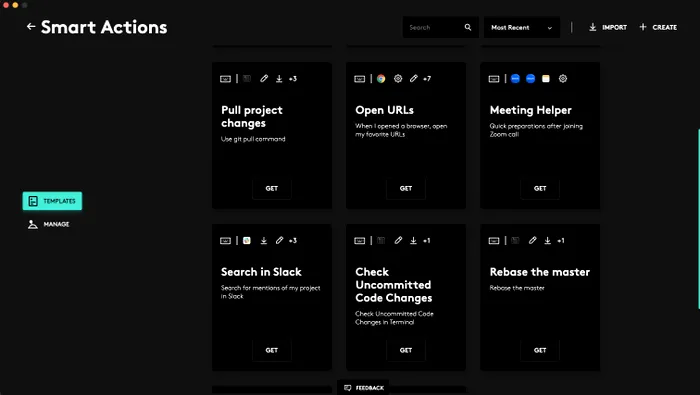Select the Pull project changes title

pyautogui.click(x=252, y=116)
